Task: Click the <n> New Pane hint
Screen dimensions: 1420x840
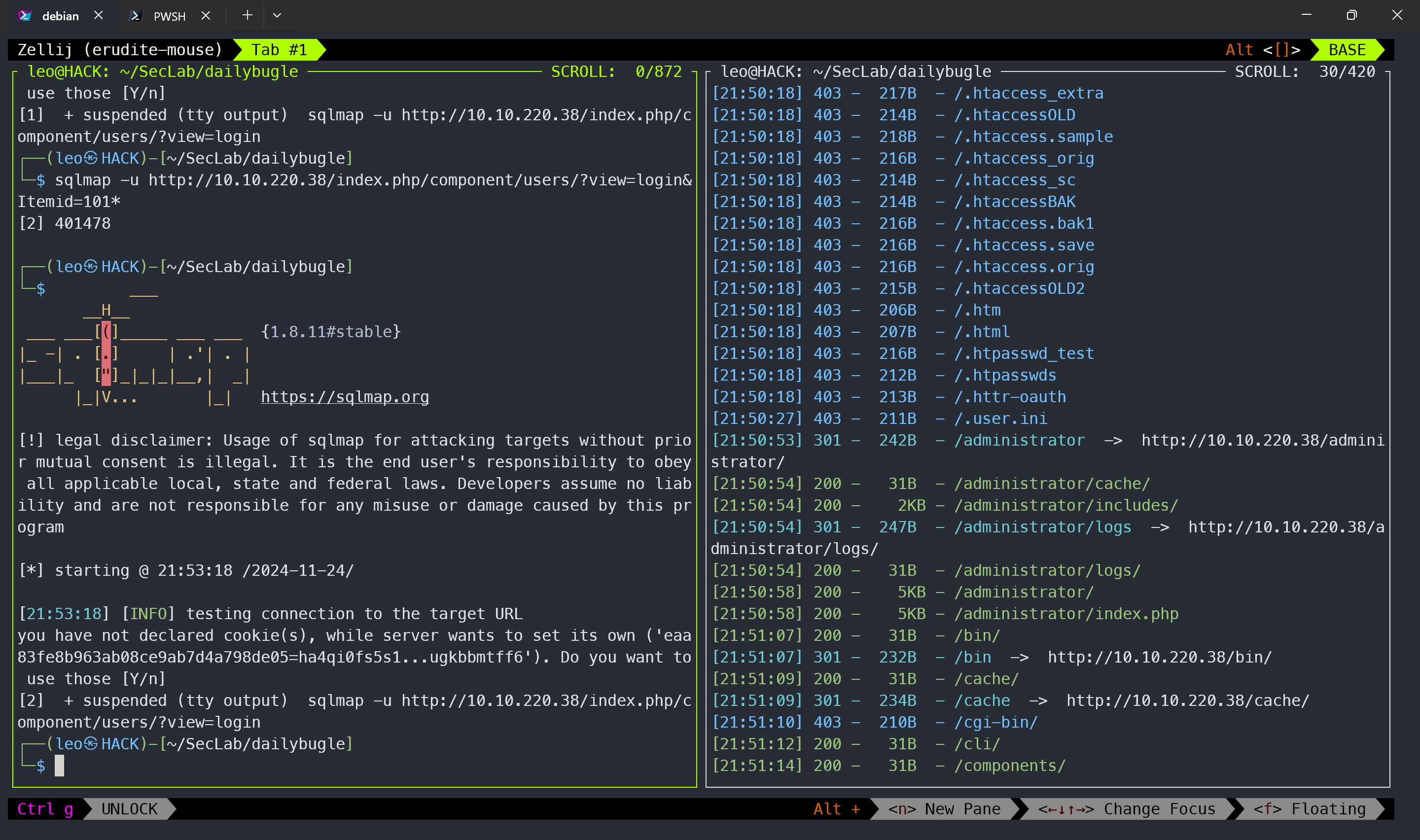Action: click(944, 809)
